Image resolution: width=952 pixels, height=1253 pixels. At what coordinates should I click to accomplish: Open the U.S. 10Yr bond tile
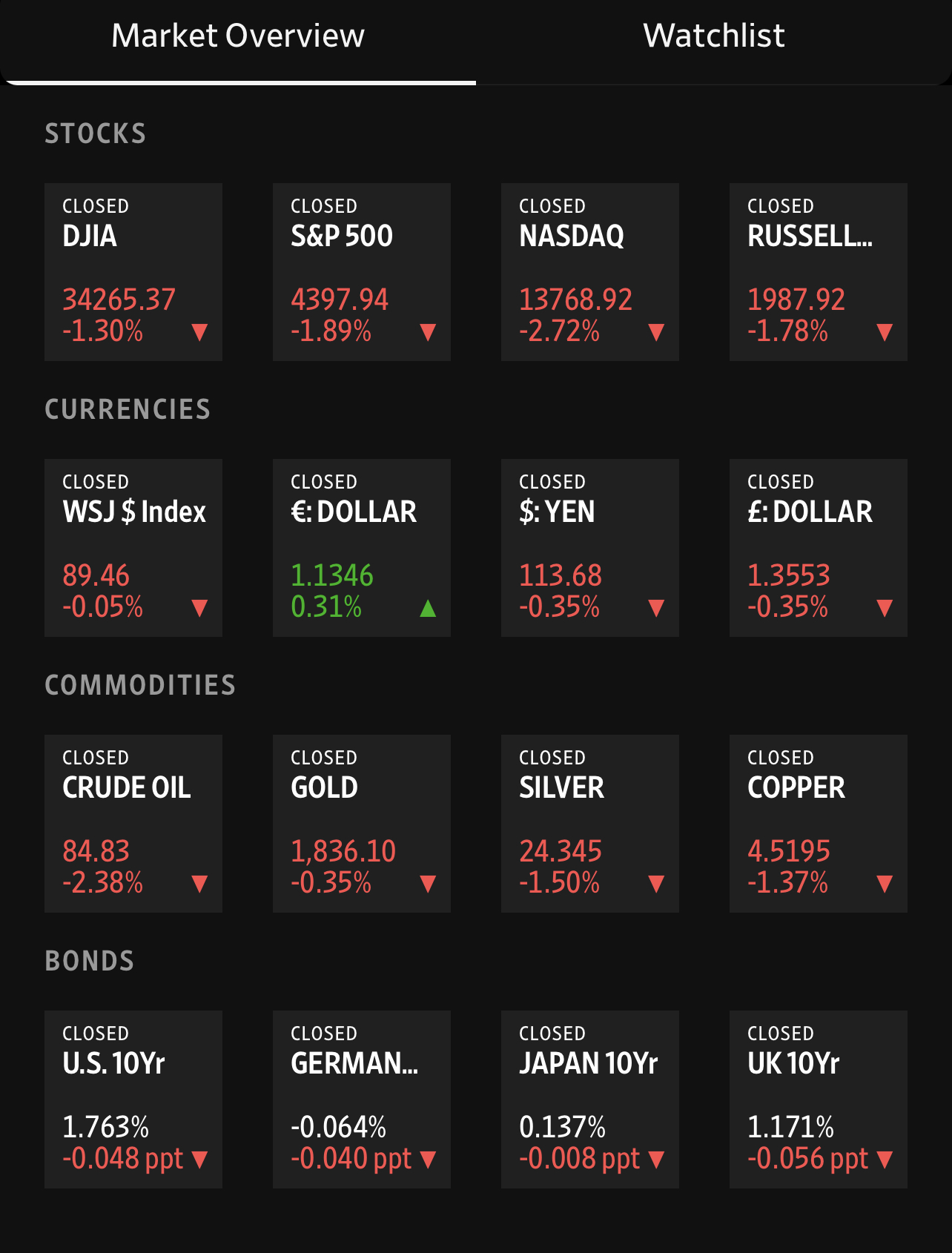(133, 1099)
